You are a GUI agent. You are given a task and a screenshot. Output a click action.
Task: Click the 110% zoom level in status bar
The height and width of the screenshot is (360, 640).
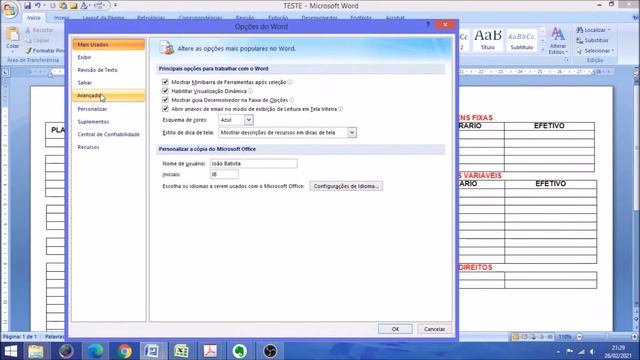(x=565, y=337)
